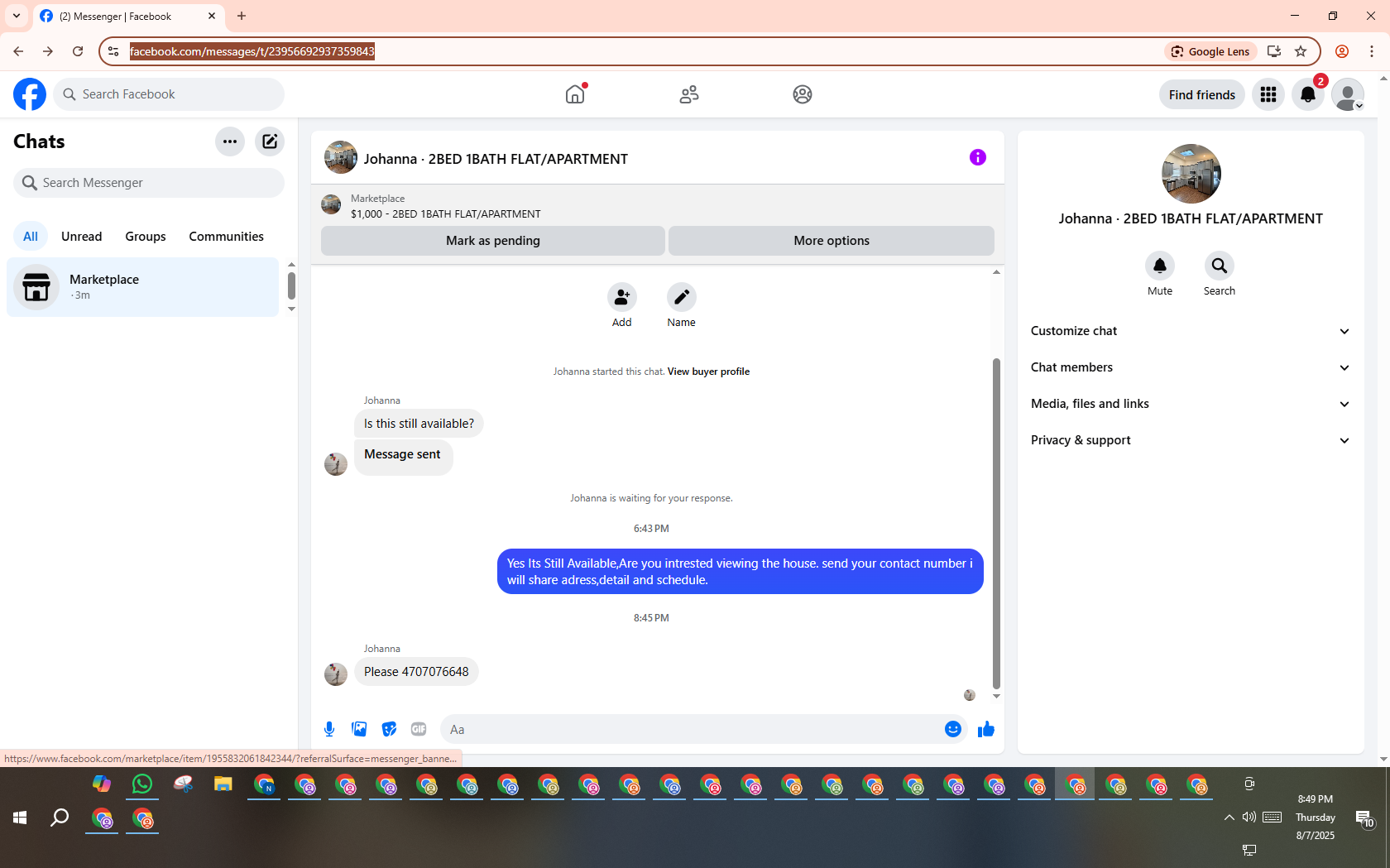This screenshot has height=868, width=1390.
Task: Select the Groups chats filter
Action: coord(146,237)
